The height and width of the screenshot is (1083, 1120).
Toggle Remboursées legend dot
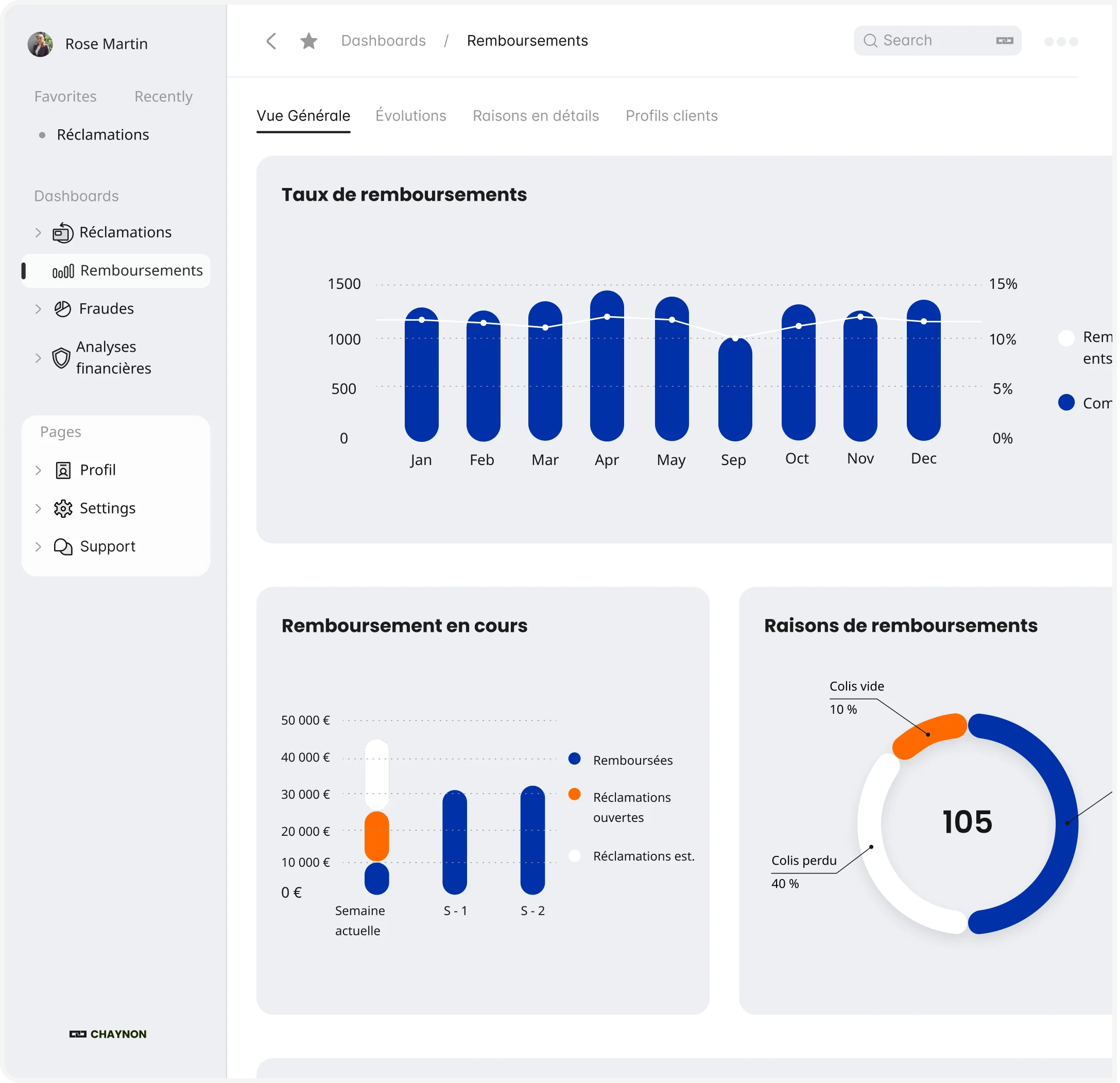pyautogui.click(x=575, y=759)
